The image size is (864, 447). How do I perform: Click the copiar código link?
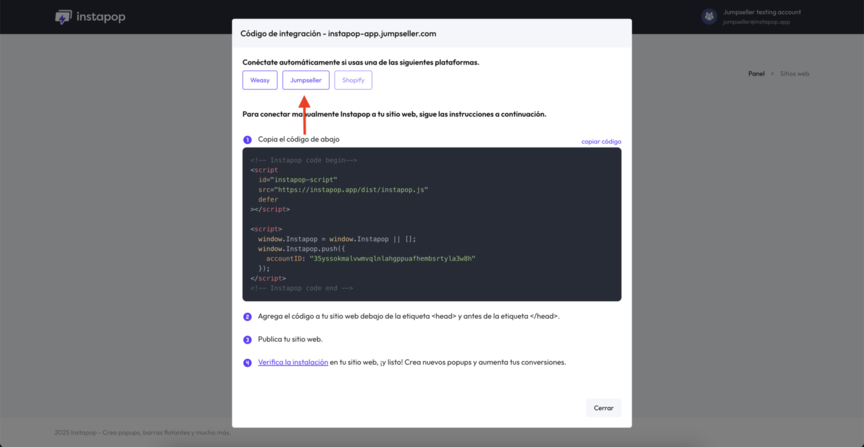coord(601,142)
